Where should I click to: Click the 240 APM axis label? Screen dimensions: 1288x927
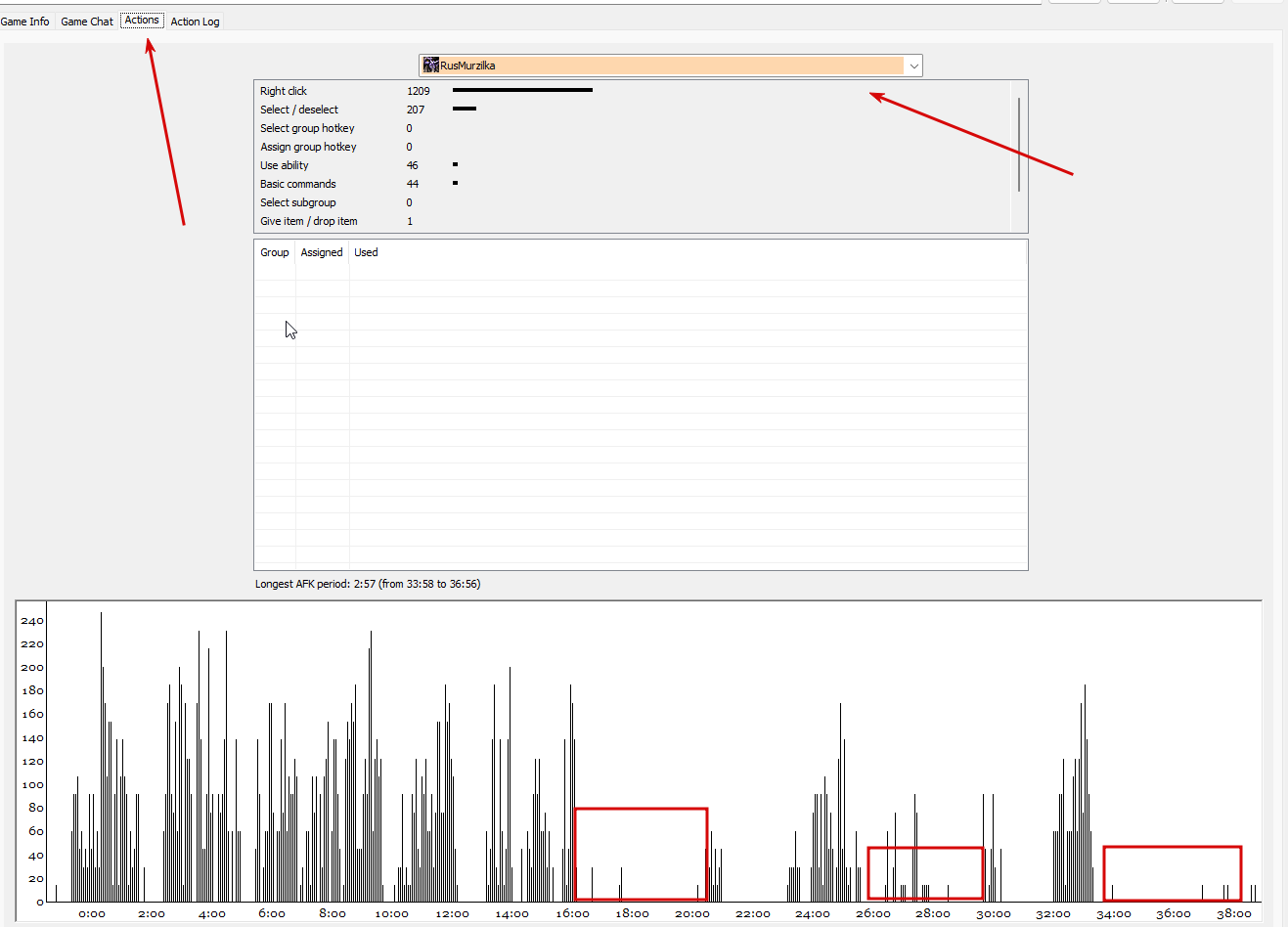pyautogui.click(x=32, y=621)
